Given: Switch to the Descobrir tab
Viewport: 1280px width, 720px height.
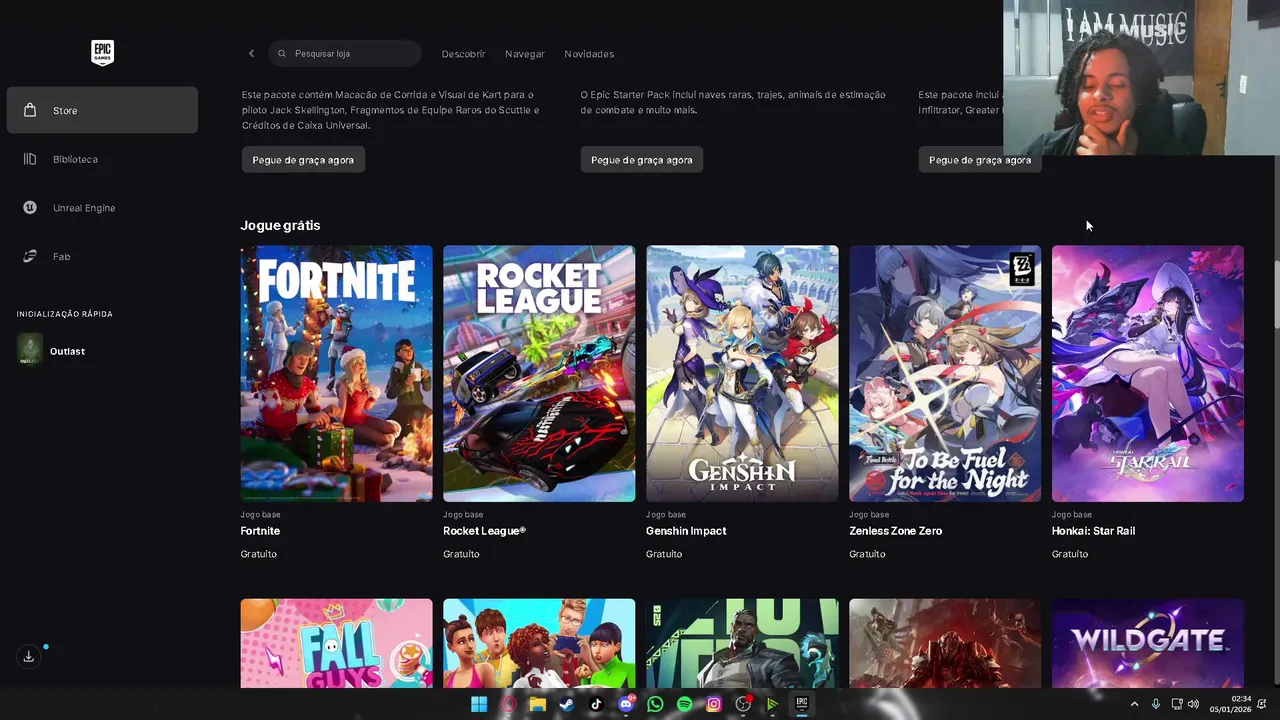Looking at the screenshot, I should coord(463,54).
